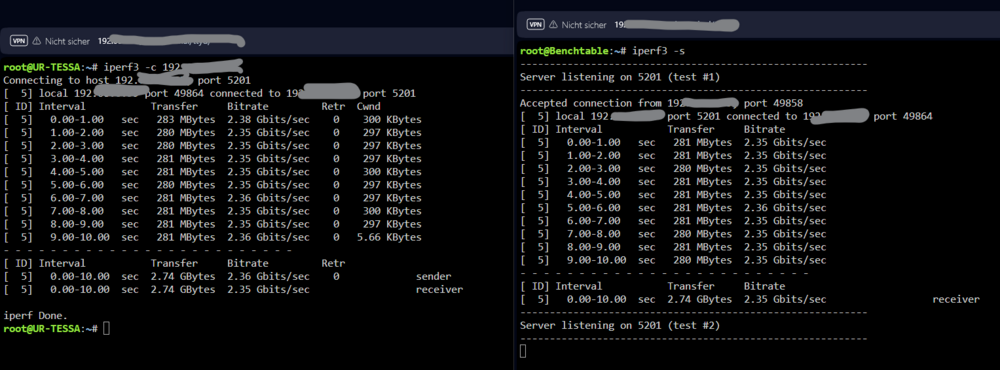Image resolution: width=1000 pixels, height=370 pixels.
Task: Click 'iperf Done.' line
Action: (36, 316)
